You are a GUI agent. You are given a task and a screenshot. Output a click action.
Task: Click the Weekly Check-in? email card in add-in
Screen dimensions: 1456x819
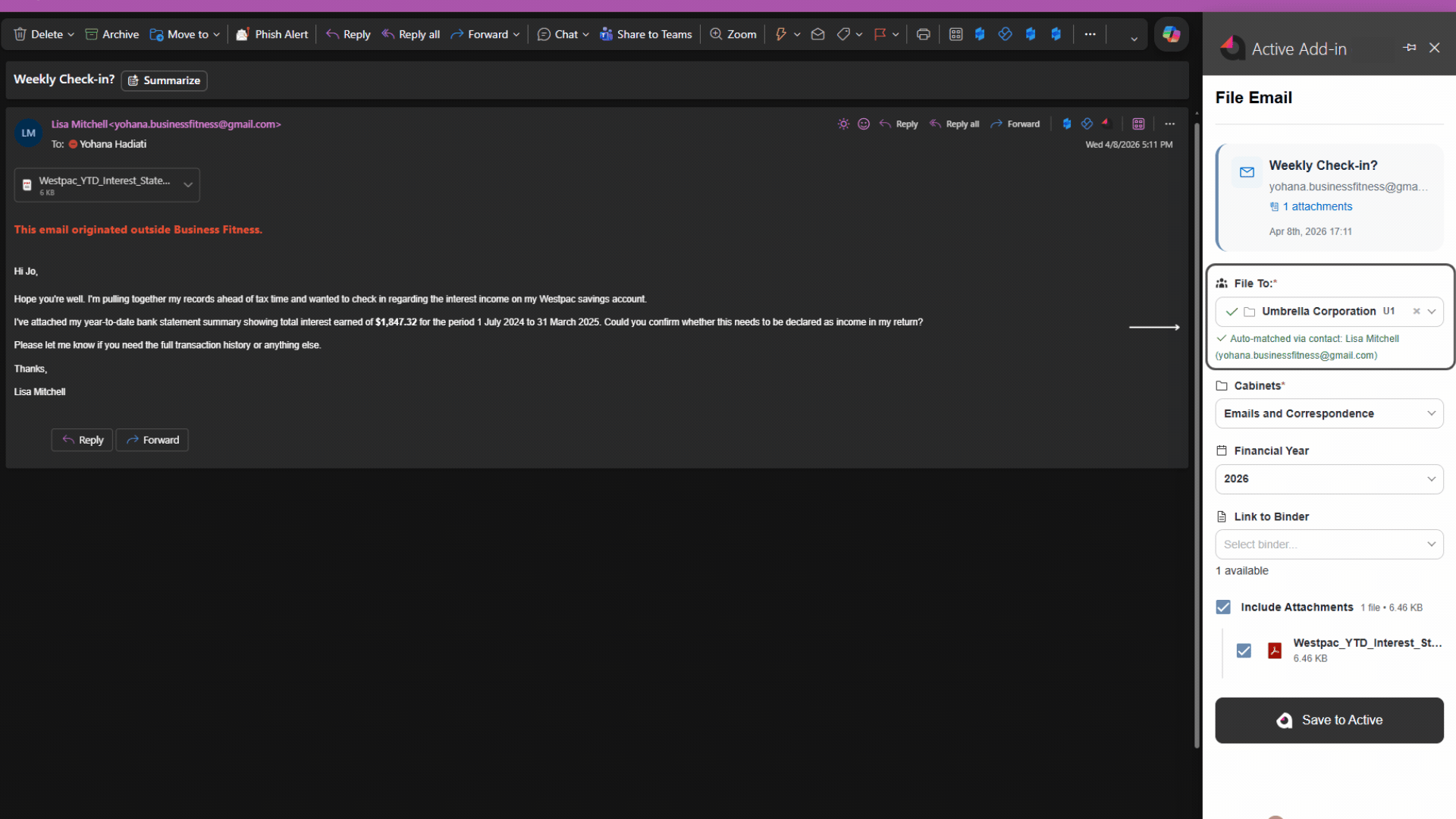(1330, 197)
